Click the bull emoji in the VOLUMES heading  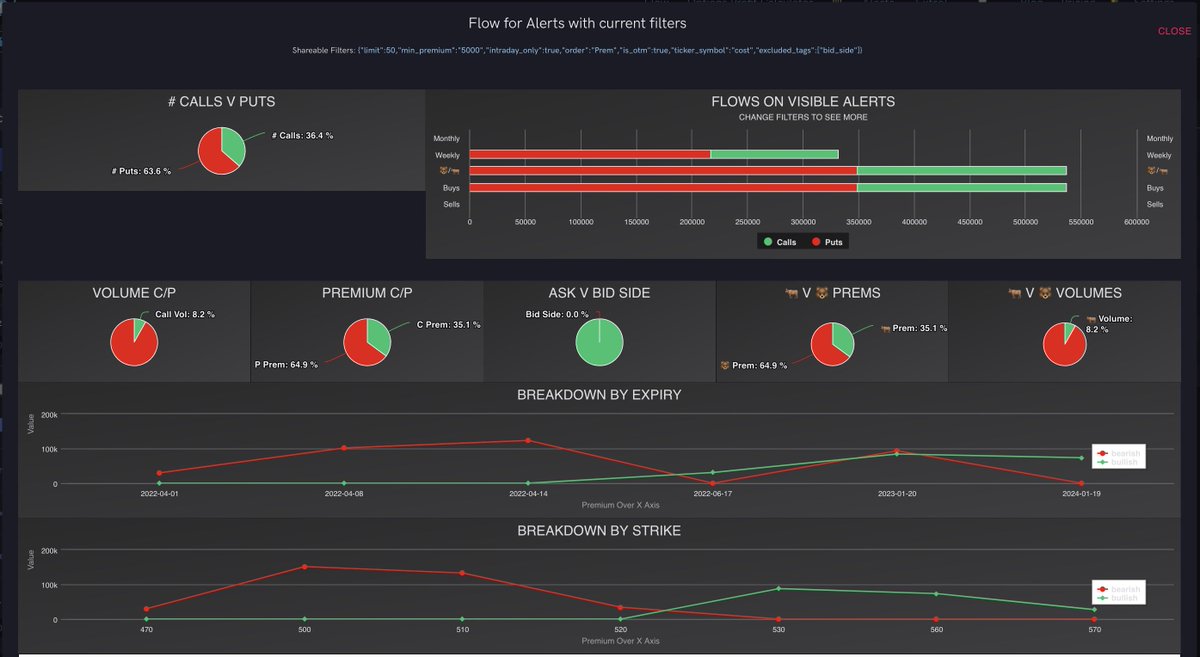point(1016,293)
